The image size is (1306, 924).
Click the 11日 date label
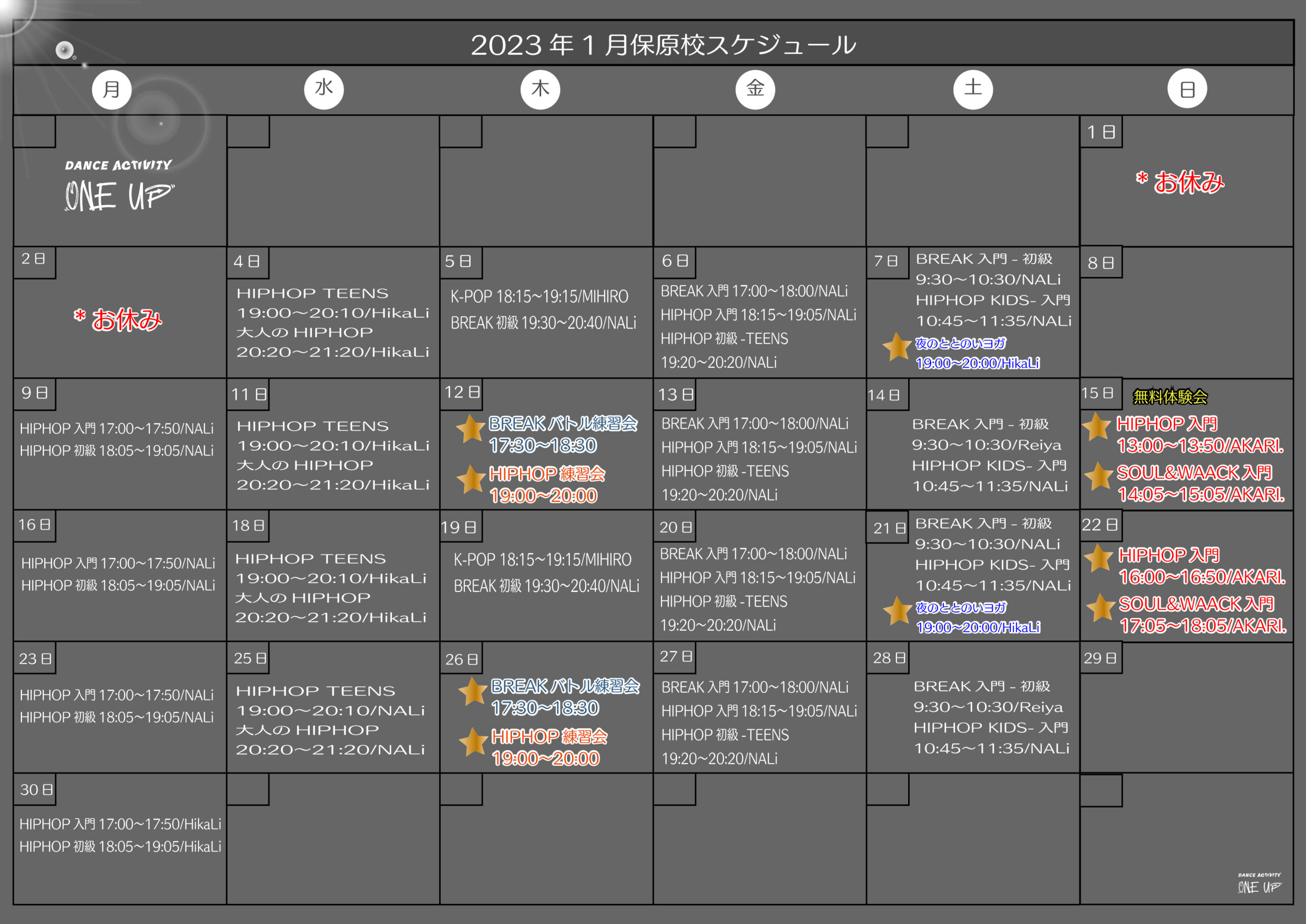[x=248, y=394]
